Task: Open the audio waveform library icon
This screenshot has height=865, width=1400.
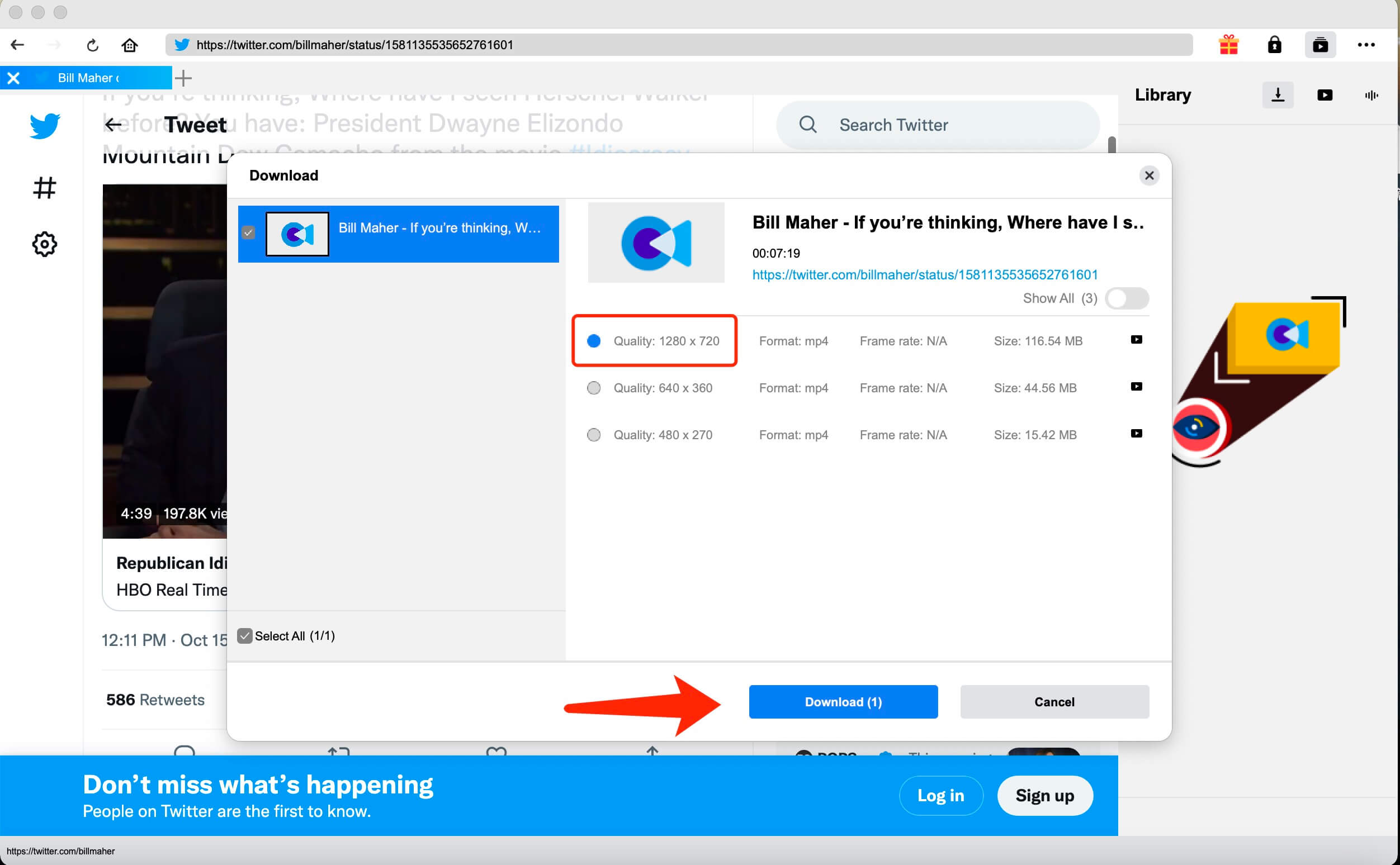Action: point(1372,94)
